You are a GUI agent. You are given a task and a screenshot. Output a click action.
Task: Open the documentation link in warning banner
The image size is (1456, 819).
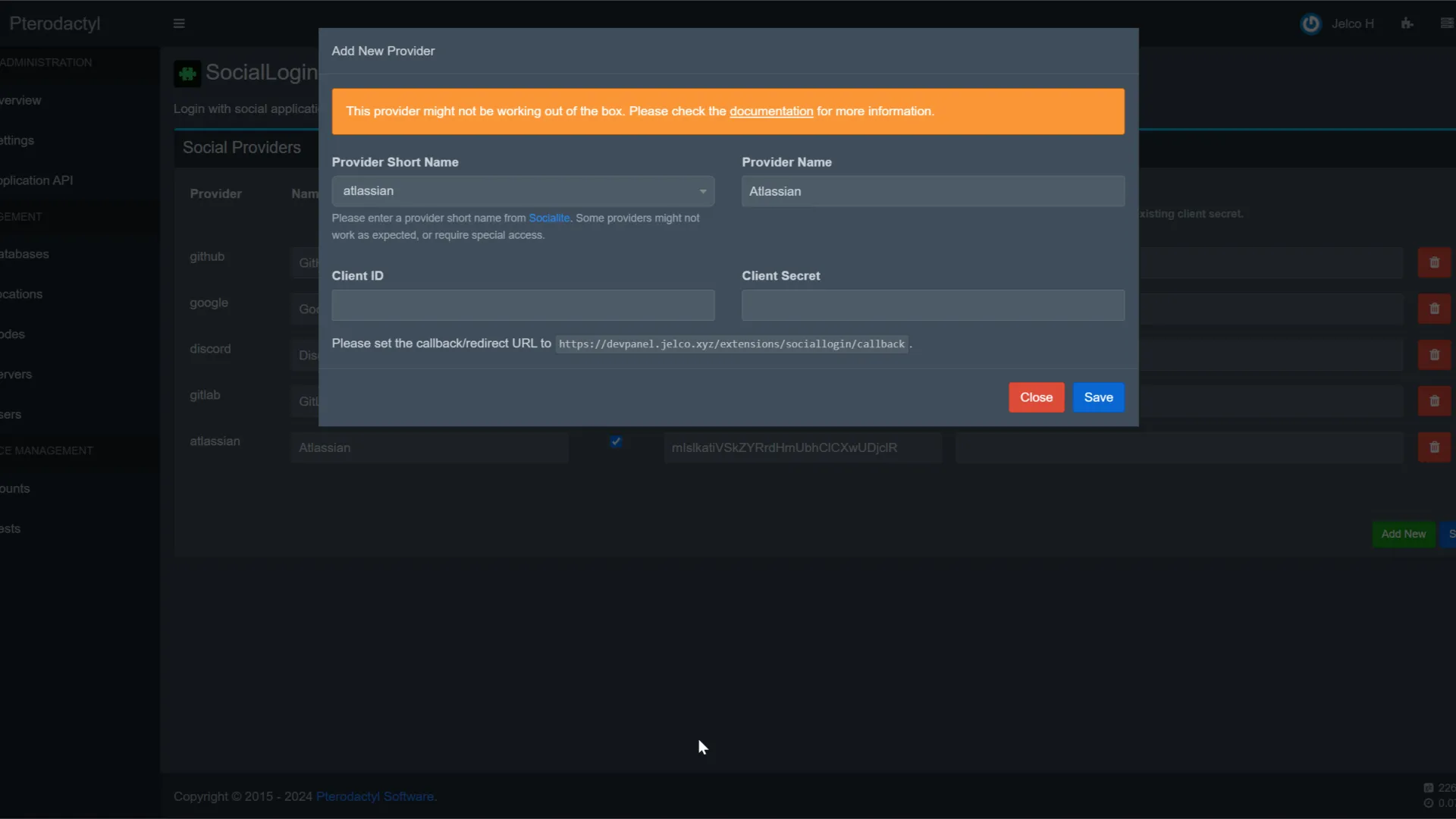pyautogui.click(x=770, y=111)
